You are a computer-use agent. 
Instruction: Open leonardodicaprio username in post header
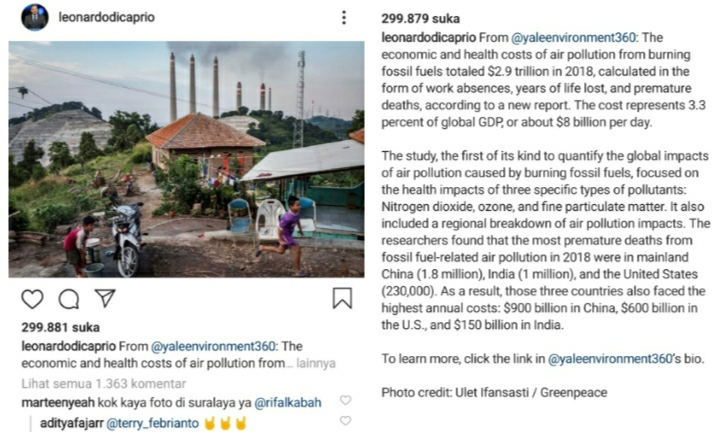pos(109,18)
